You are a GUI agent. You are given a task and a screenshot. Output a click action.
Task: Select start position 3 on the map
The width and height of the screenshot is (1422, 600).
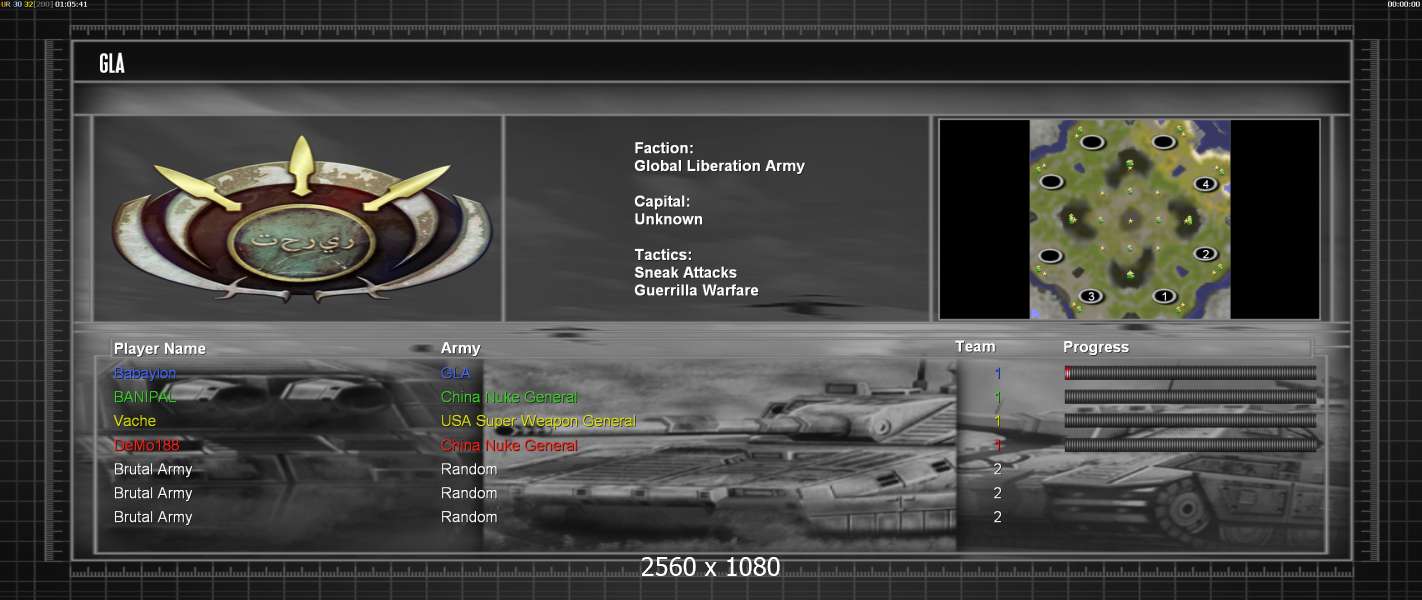[1090, 296]
